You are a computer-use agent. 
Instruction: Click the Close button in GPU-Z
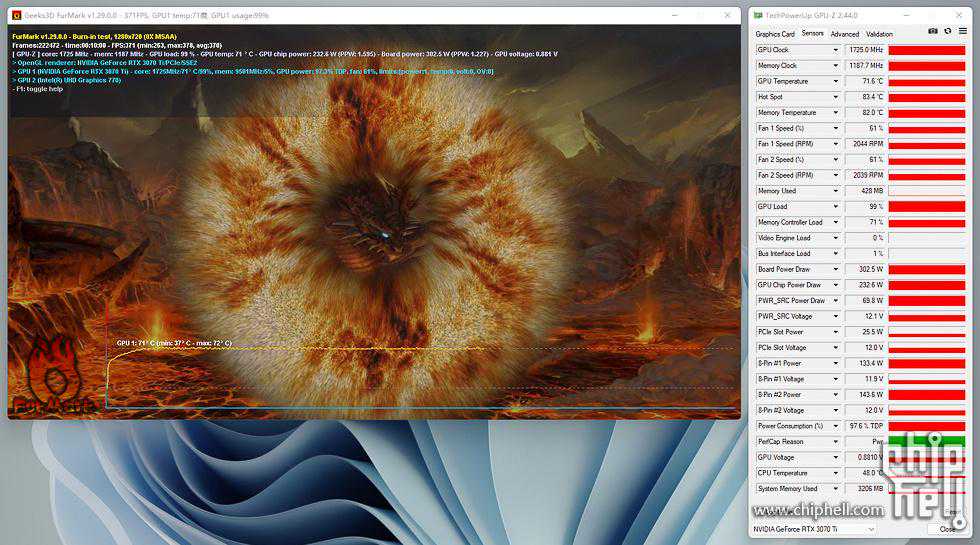tap(947, 528)
